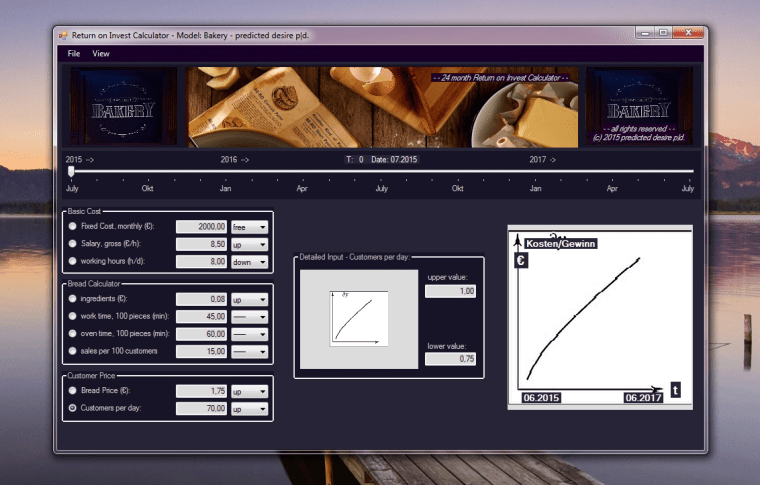The height and width of the screenshot is (485, 760).
Task: Click the timeline slider handle at July 2015
Action: click(71, 171)
